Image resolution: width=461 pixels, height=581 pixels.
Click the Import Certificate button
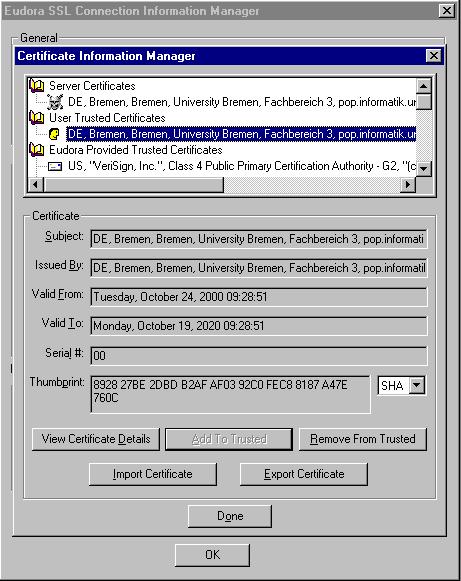pyautogui.click(x=153, y=474)
